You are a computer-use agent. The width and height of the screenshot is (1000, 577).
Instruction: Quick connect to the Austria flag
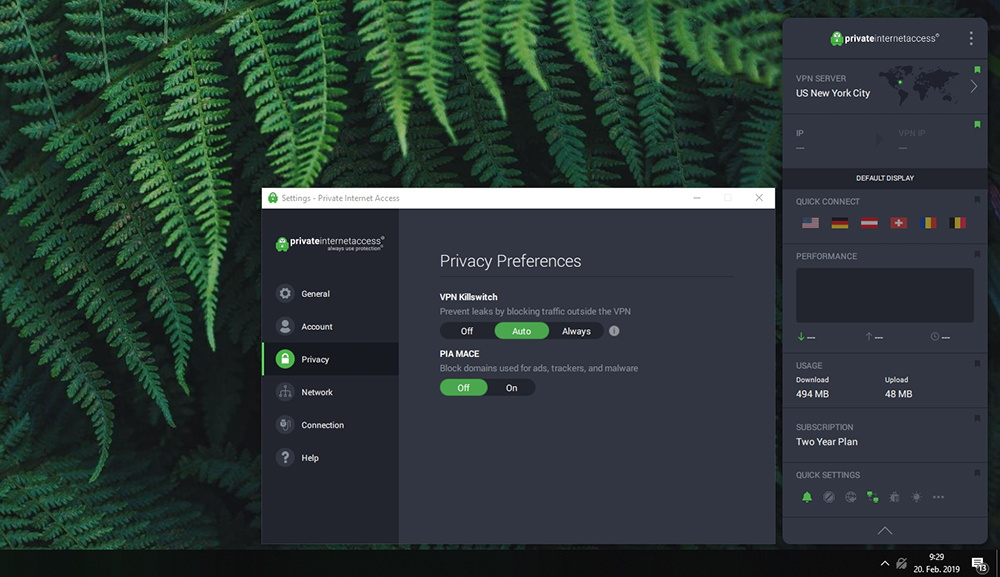point(869,223)
